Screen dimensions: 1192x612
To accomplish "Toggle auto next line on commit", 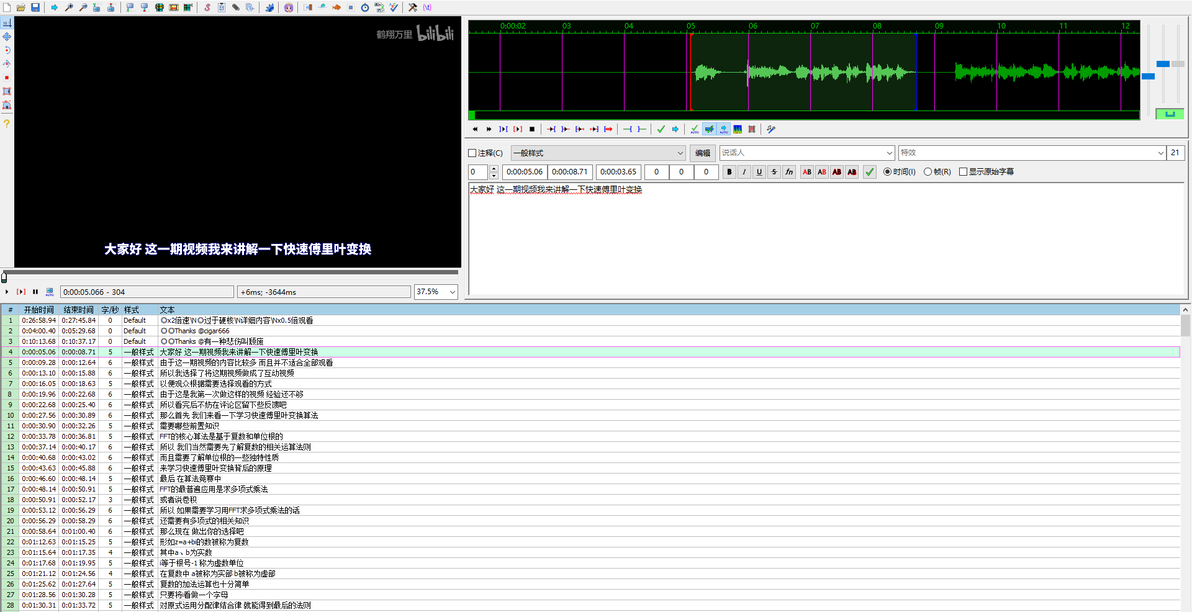I will [709, 129].
